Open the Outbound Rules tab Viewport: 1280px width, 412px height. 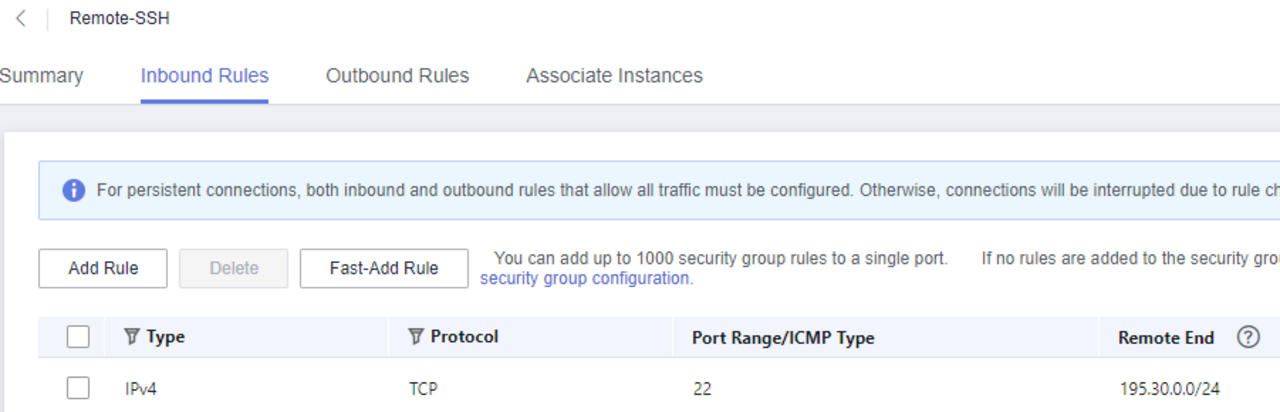pyautogui.click(x=397, y=76)
